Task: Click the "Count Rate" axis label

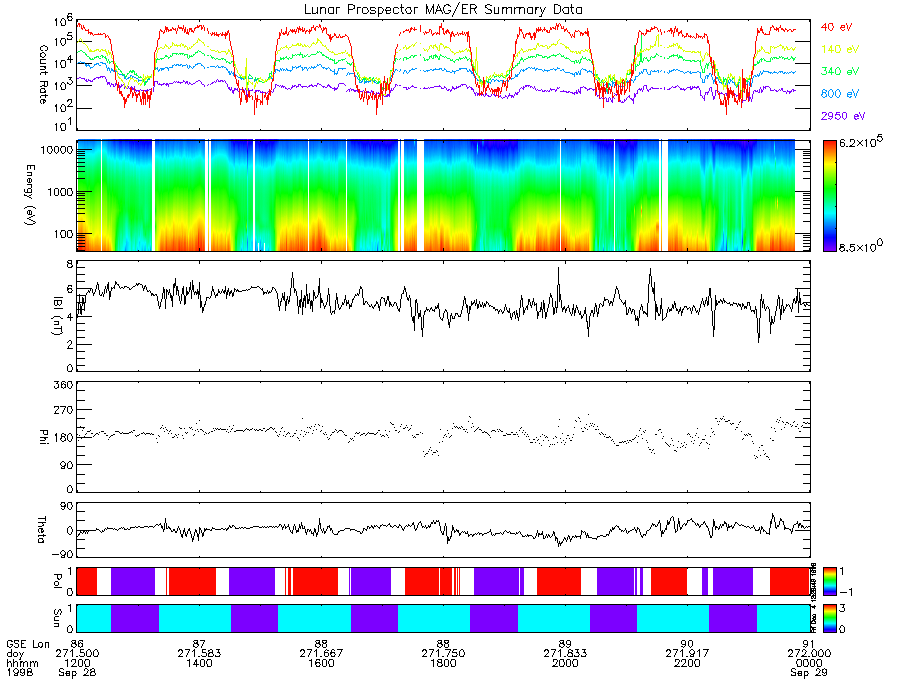Action: (x=43, y=75)
